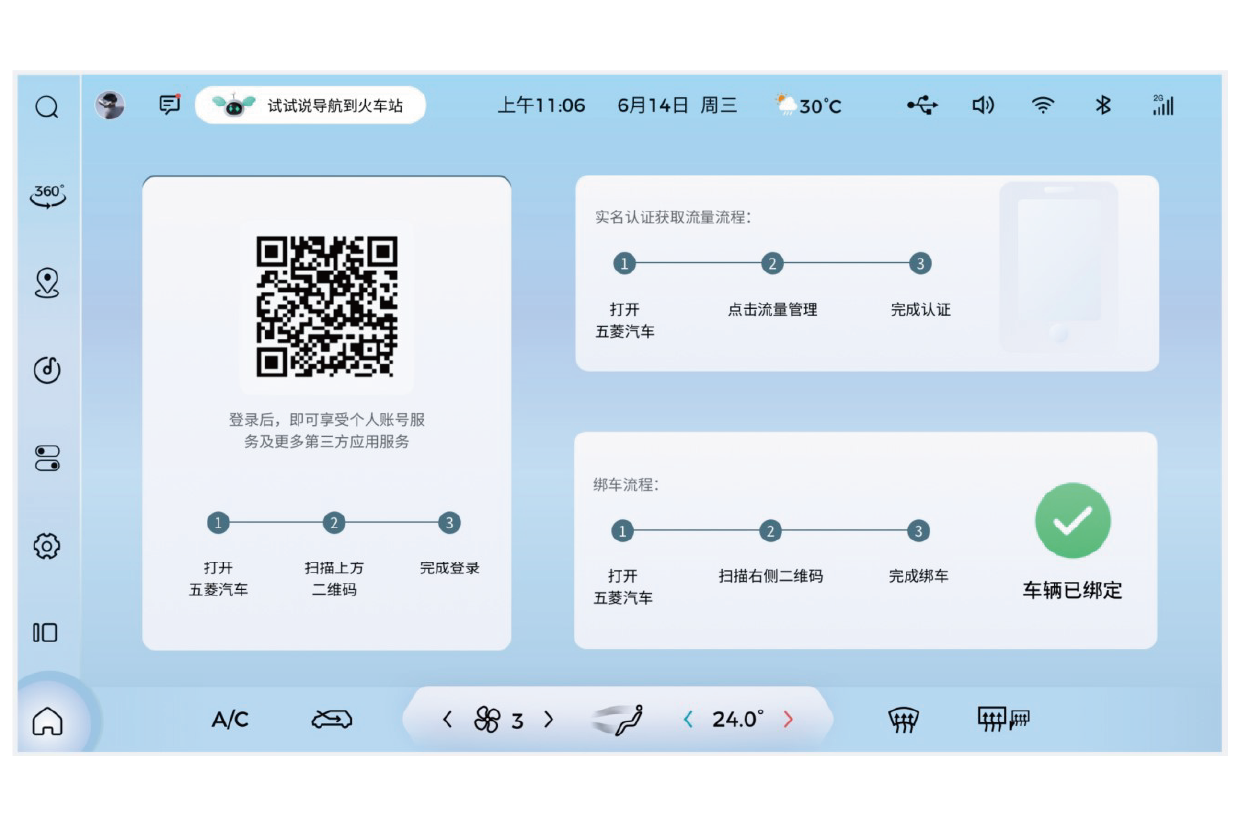
Task: Toggle air recirculation mode
Action: 332,719
